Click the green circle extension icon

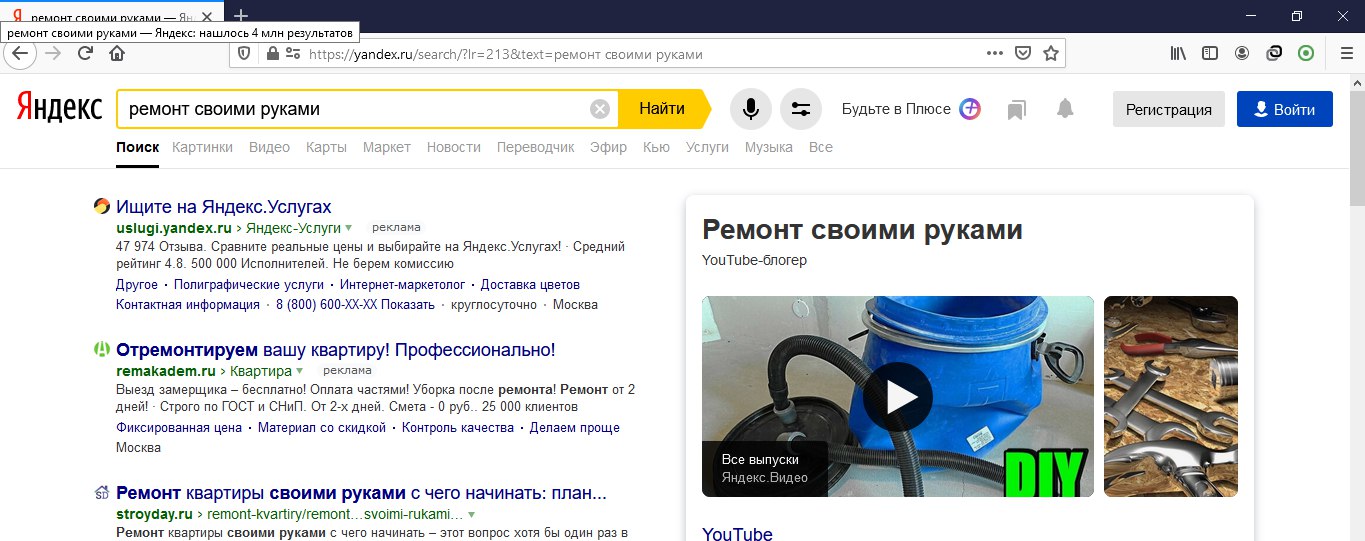coord(1306,53)
